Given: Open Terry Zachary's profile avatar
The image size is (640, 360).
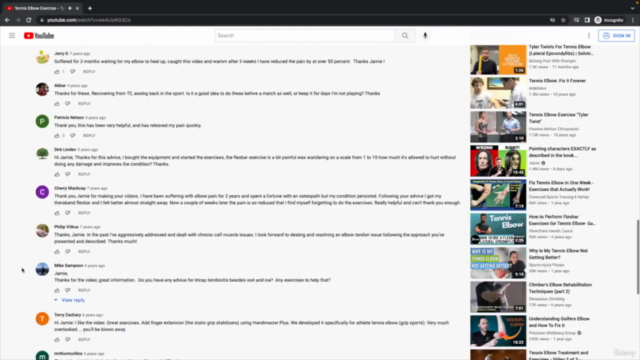Looking at the screenshot, I should [42, 319].
